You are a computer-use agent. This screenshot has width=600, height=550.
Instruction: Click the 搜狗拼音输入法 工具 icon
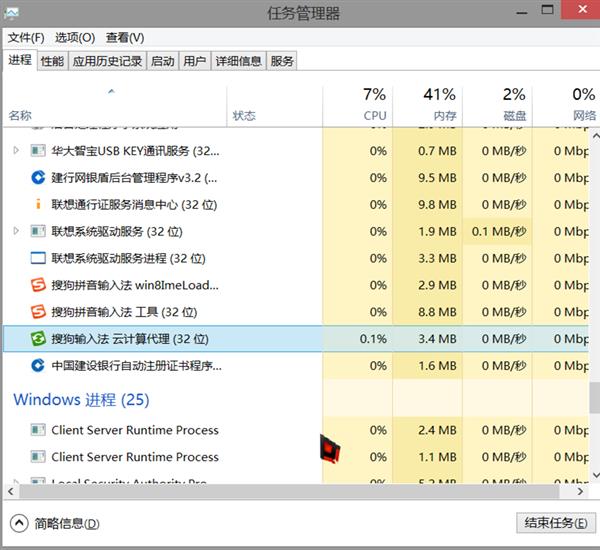pos(38,312)
